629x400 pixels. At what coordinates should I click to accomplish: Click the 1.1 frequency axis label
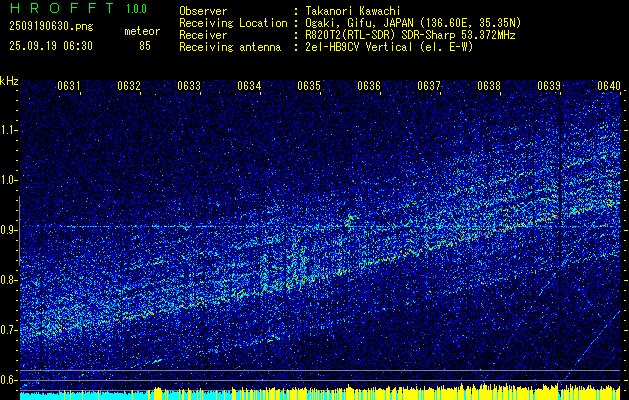pos(10,130)
